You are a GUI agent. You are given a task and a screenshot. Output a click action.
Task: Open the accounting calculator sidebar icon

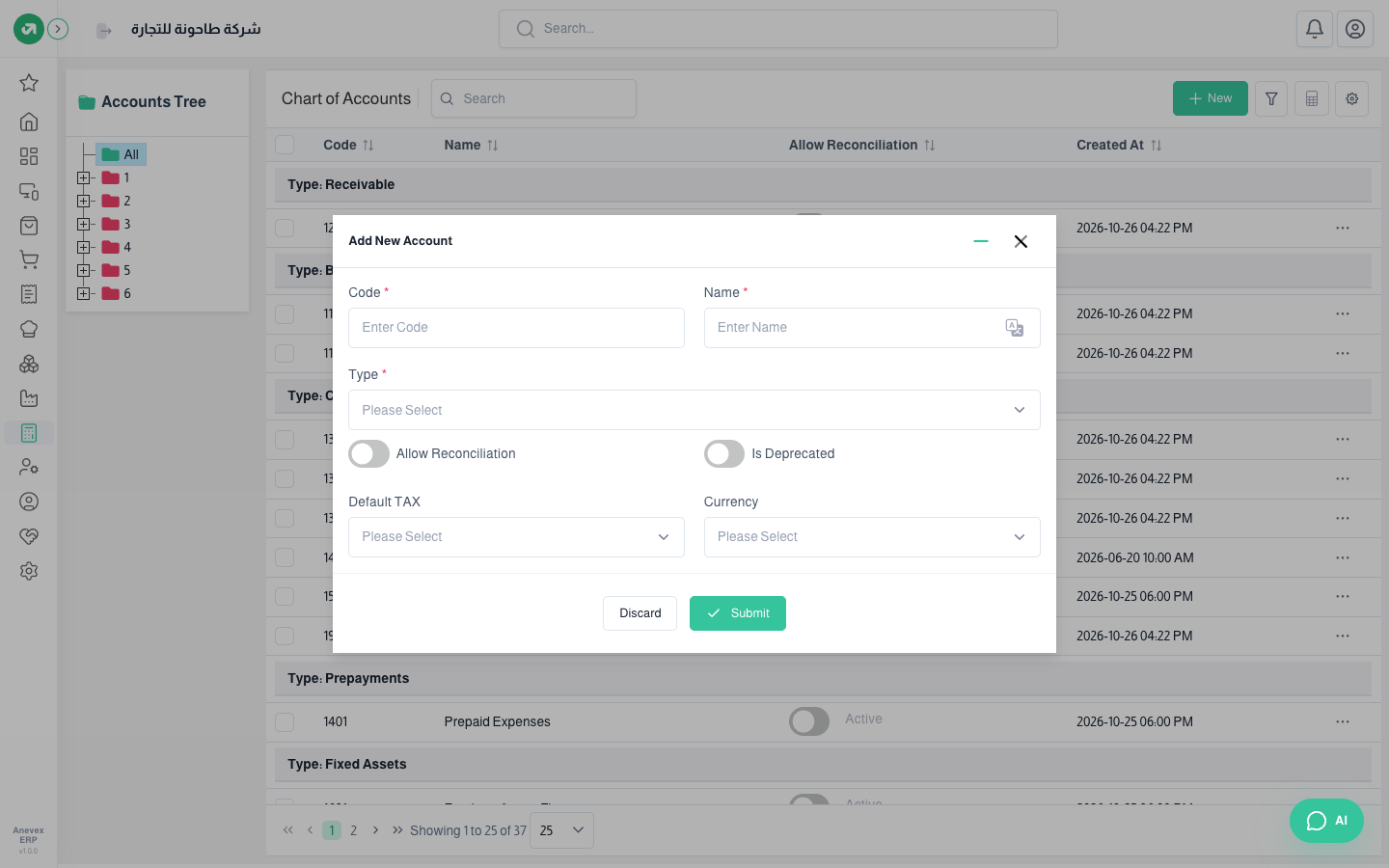pyautogui.click(x=29, y=433)
